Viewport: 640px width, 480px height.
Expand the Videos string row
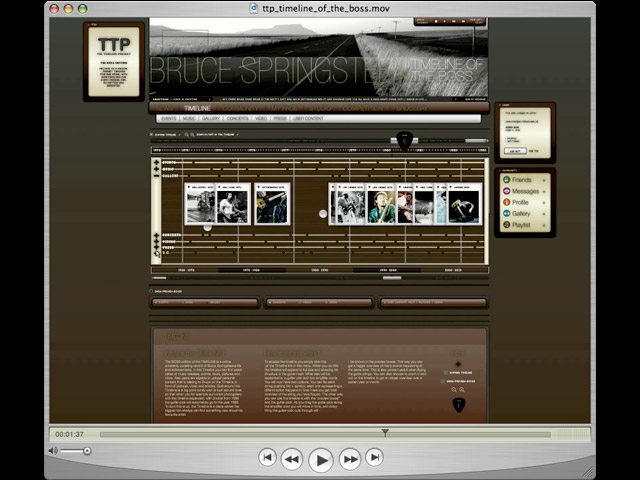(156, 242)
